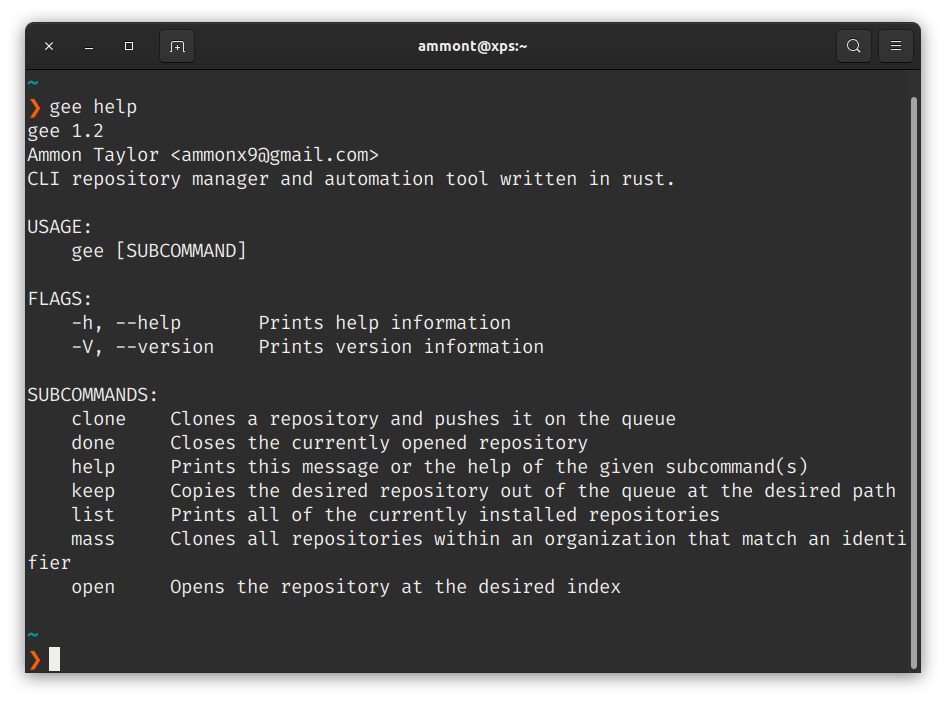Screen dimensions: 946x701
Task: Select the 'list' subcommand entry
Action: [x=93, y=514]
